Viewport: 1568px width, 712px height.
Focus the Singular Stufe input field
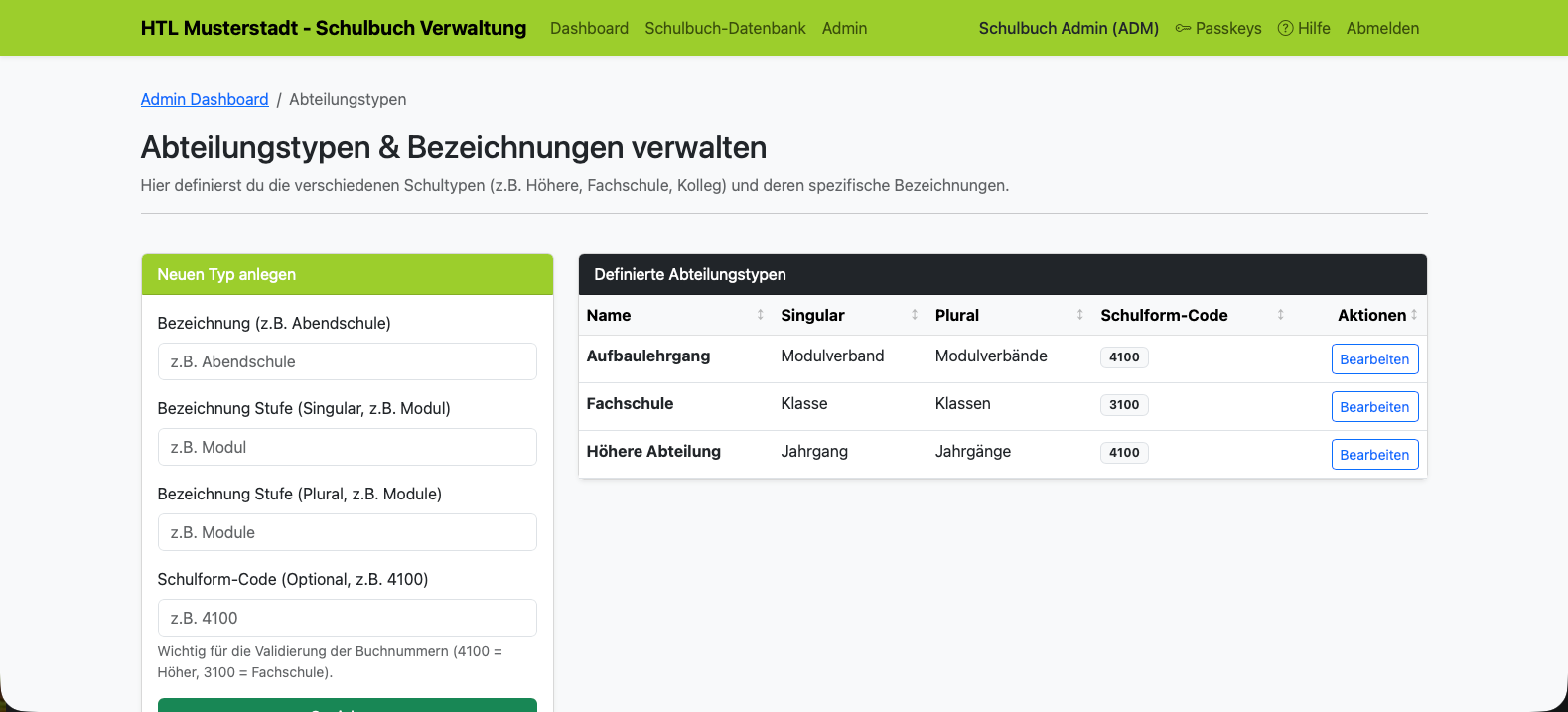348,447
